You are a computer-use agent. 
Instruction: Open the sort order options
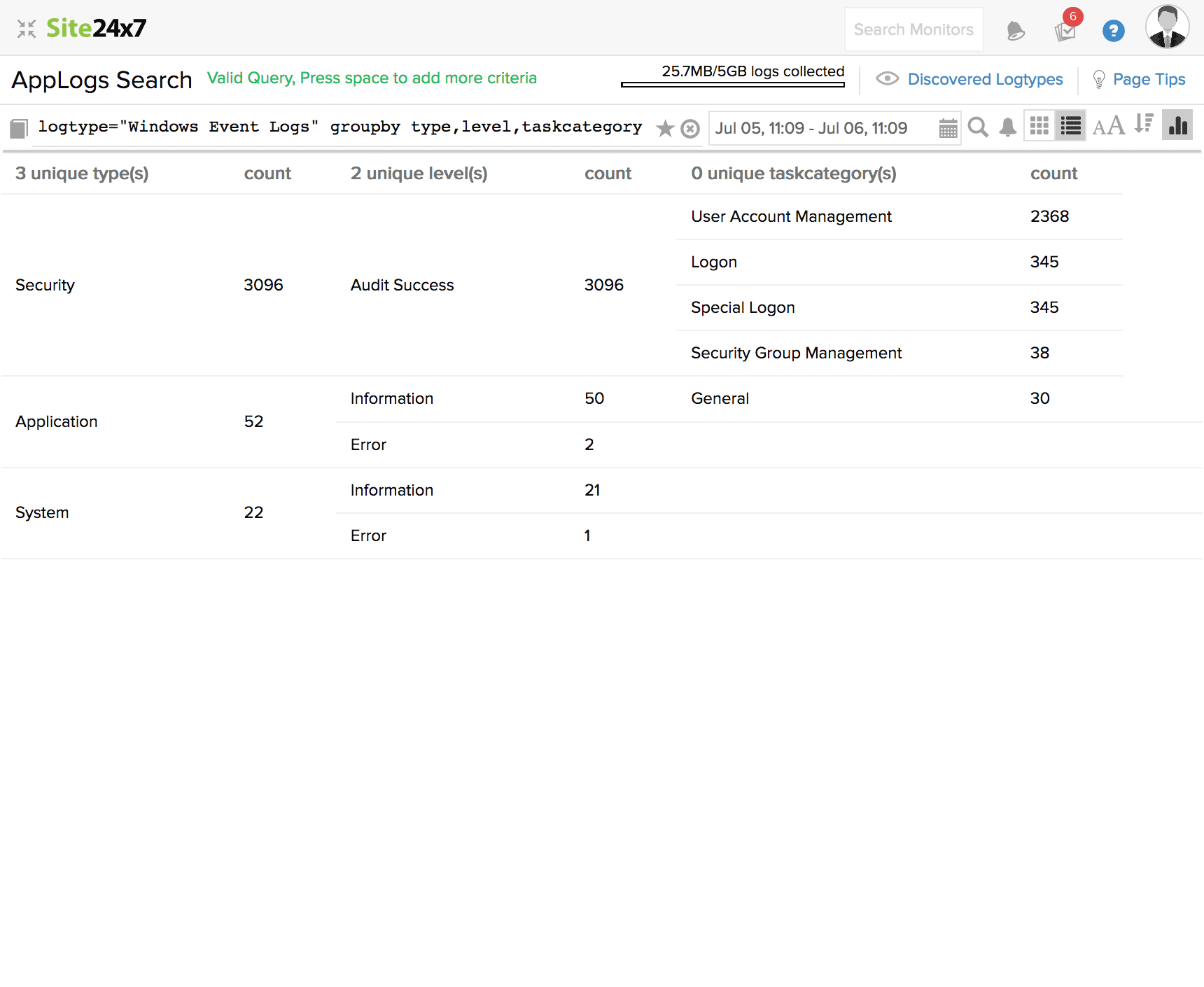point(1144,124)
